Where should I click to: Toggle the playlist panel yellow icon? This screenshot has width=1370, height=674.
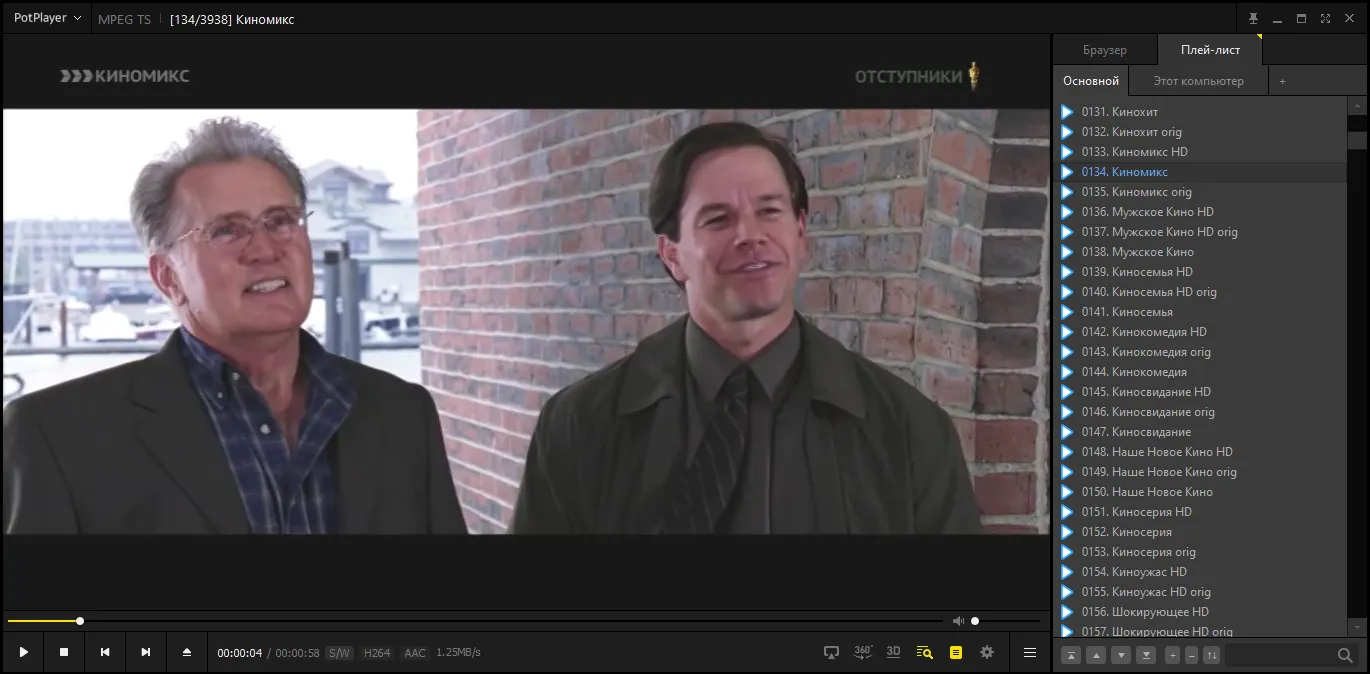(956, 652)
